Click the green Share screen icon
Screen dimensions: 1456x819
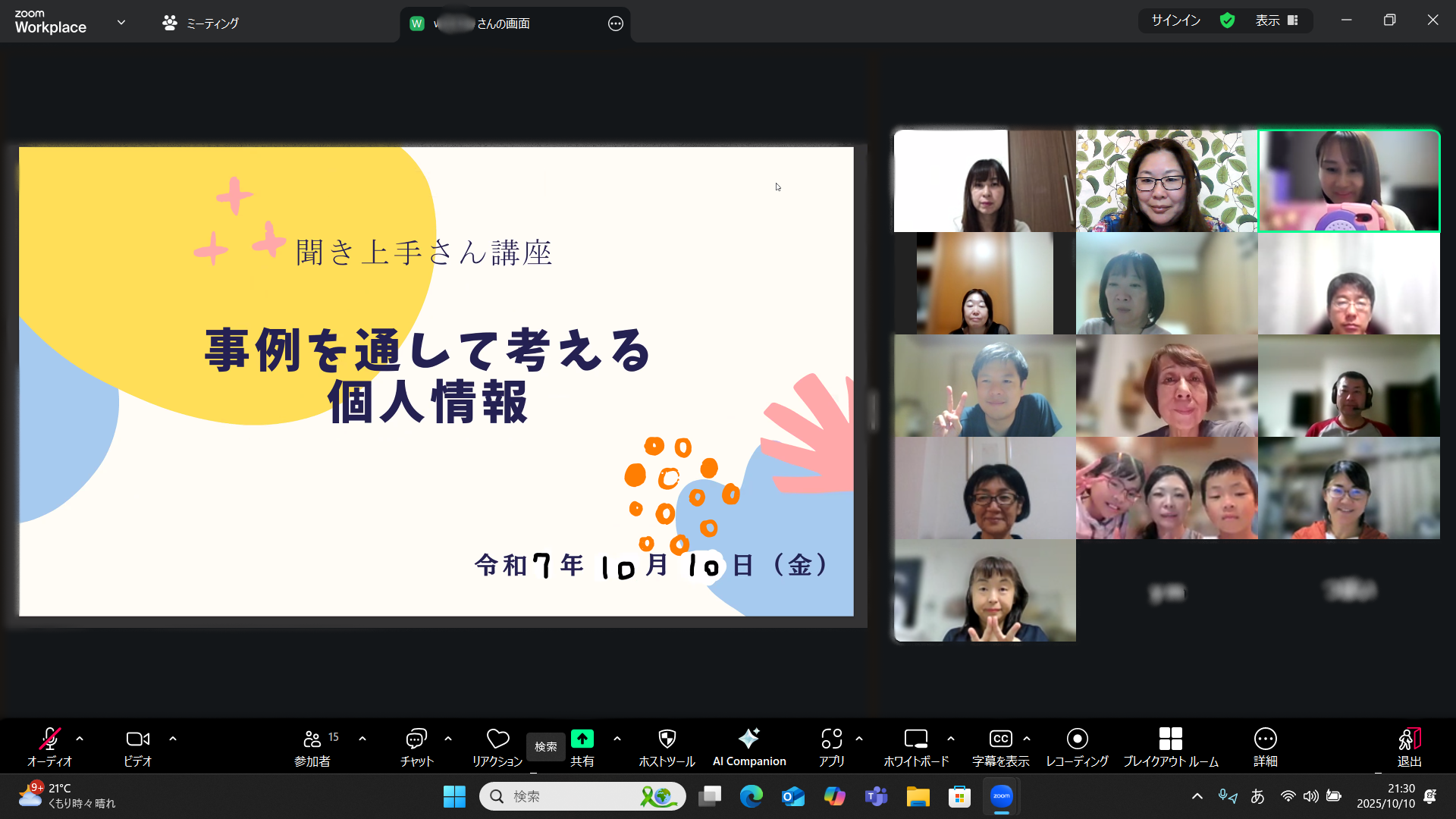coord(582,739)
